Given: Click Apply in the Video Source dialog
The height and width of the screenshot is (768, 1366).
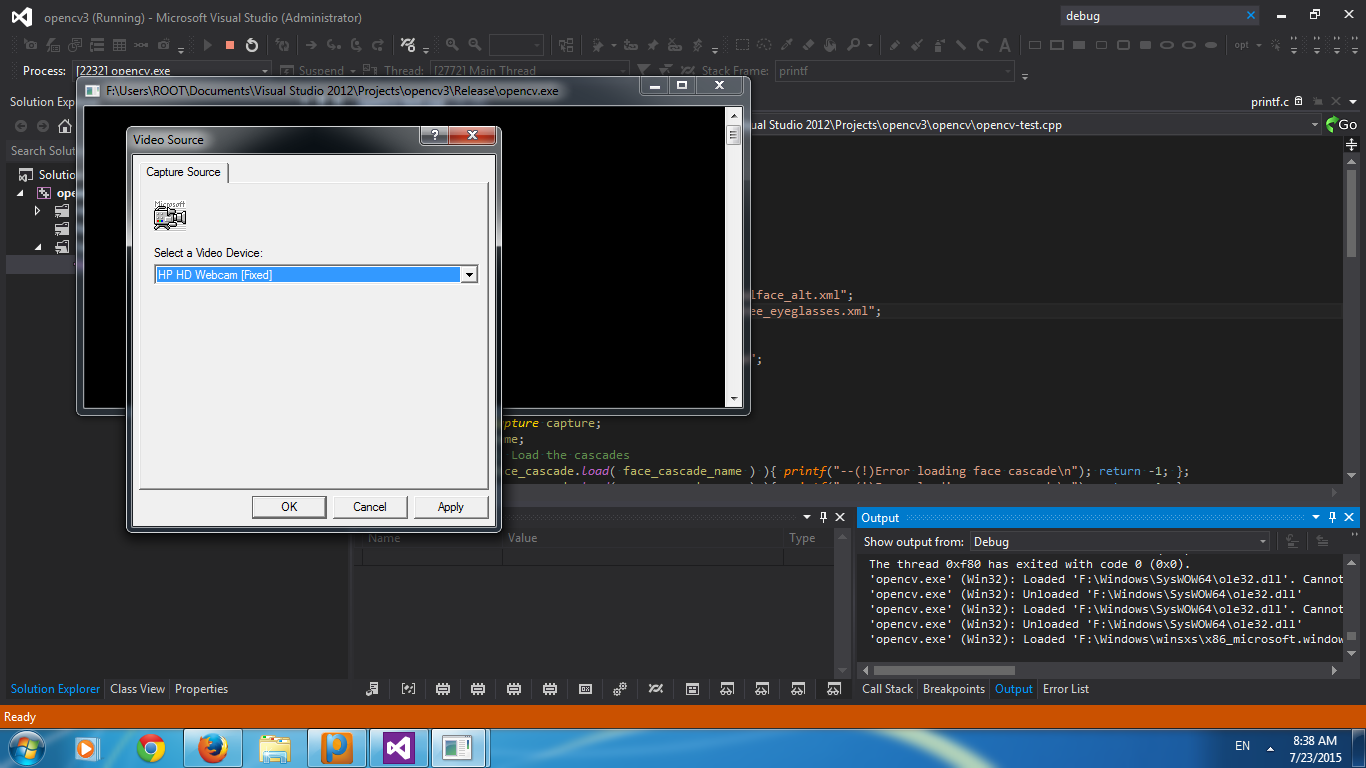Looking at the screenshot, I should pyautogui.click(x=451, y=507).
